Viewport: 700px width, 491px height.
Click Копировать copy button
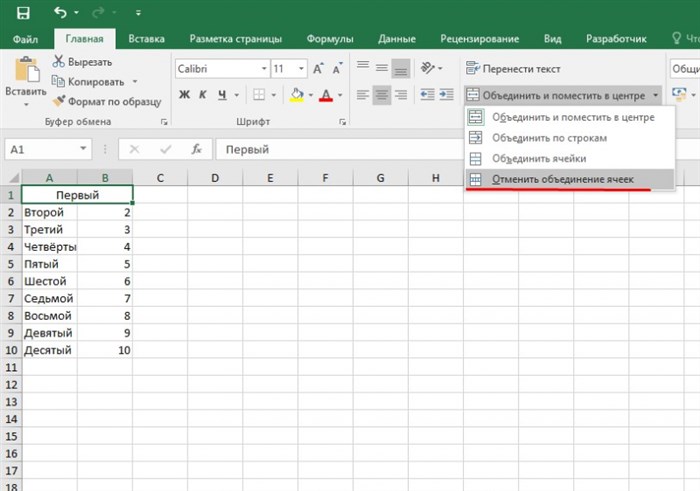[x=88, y=82]
